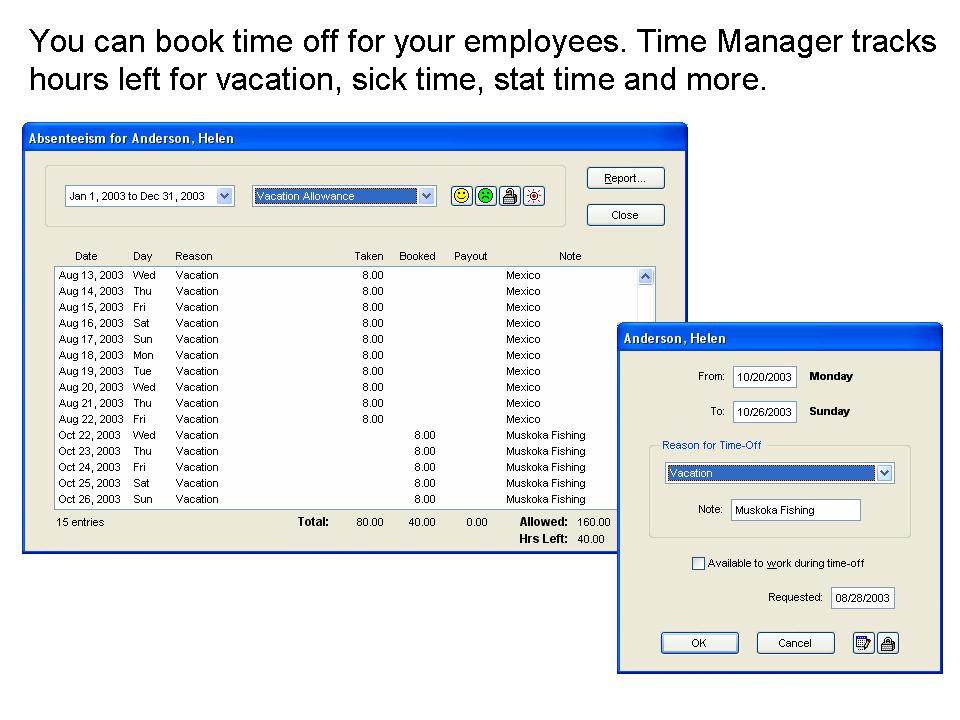Click the Allowed value 160.00
The width and height of the screenshot is (960, 720).
pyautogui.click(x=593, y=522)
